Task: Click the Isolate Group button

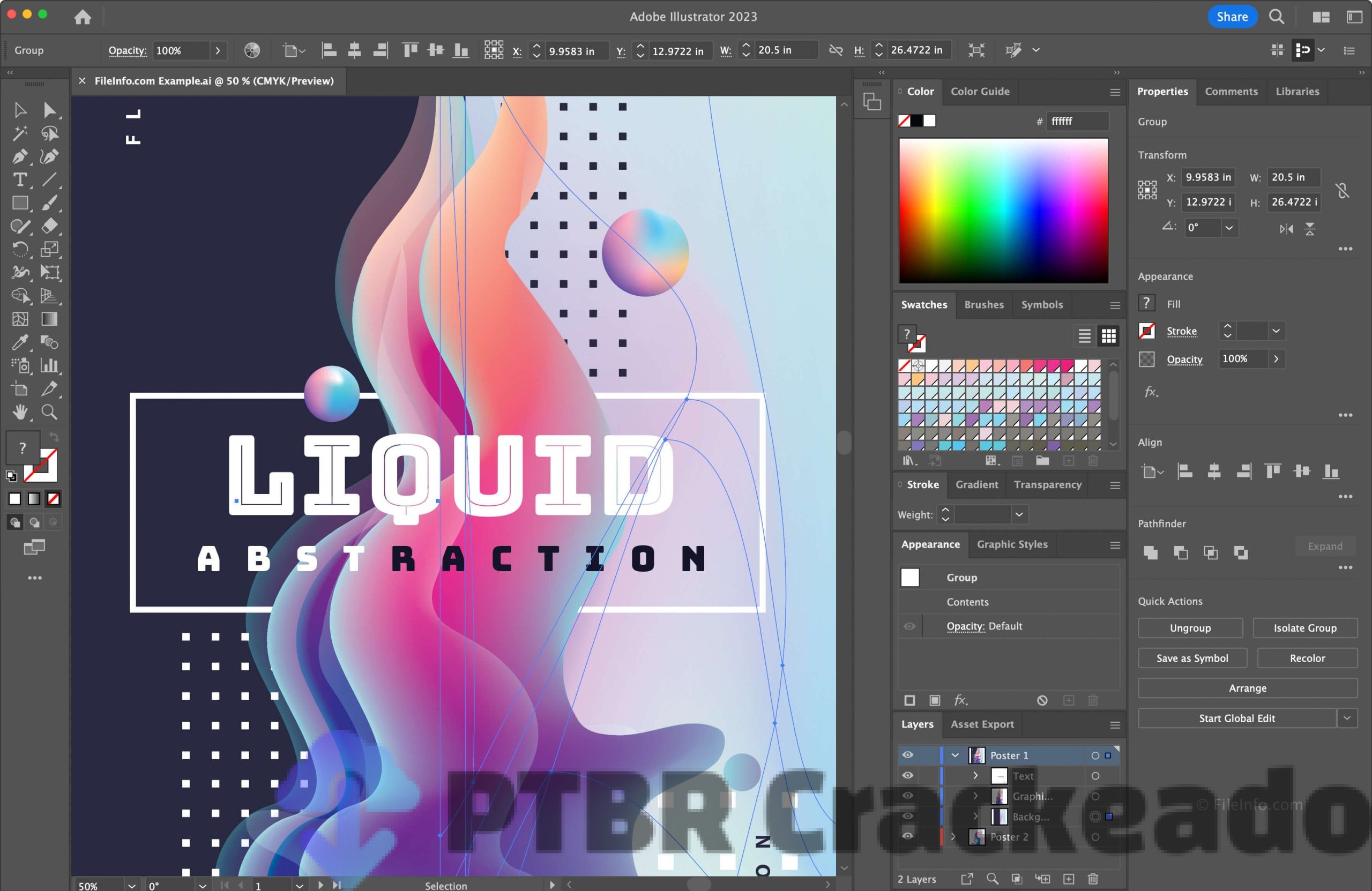Action: click(1304, 628)
